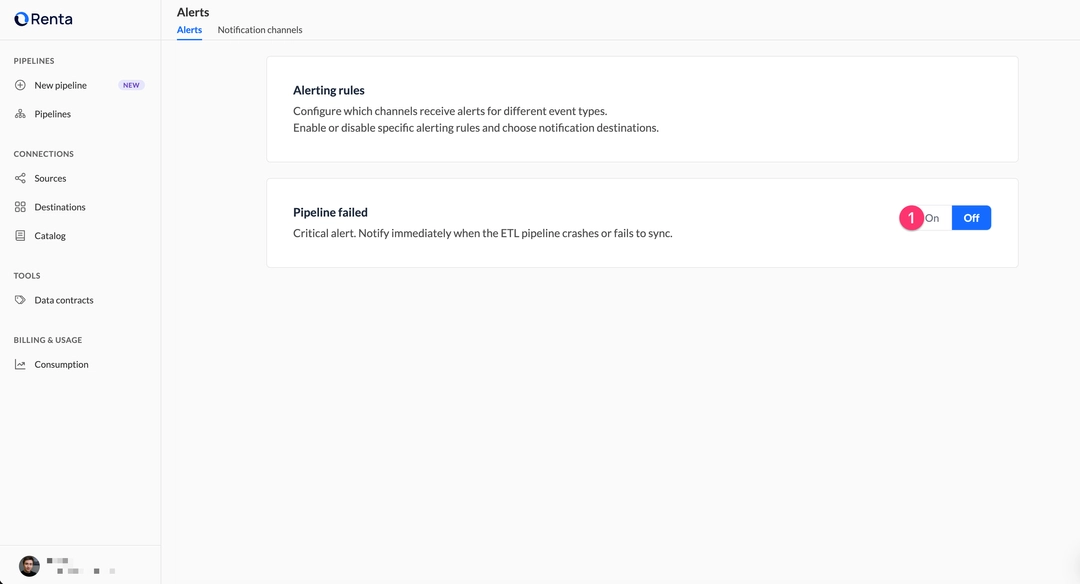
Task: Open Sources via its connection icon
Action: (20, 178)
